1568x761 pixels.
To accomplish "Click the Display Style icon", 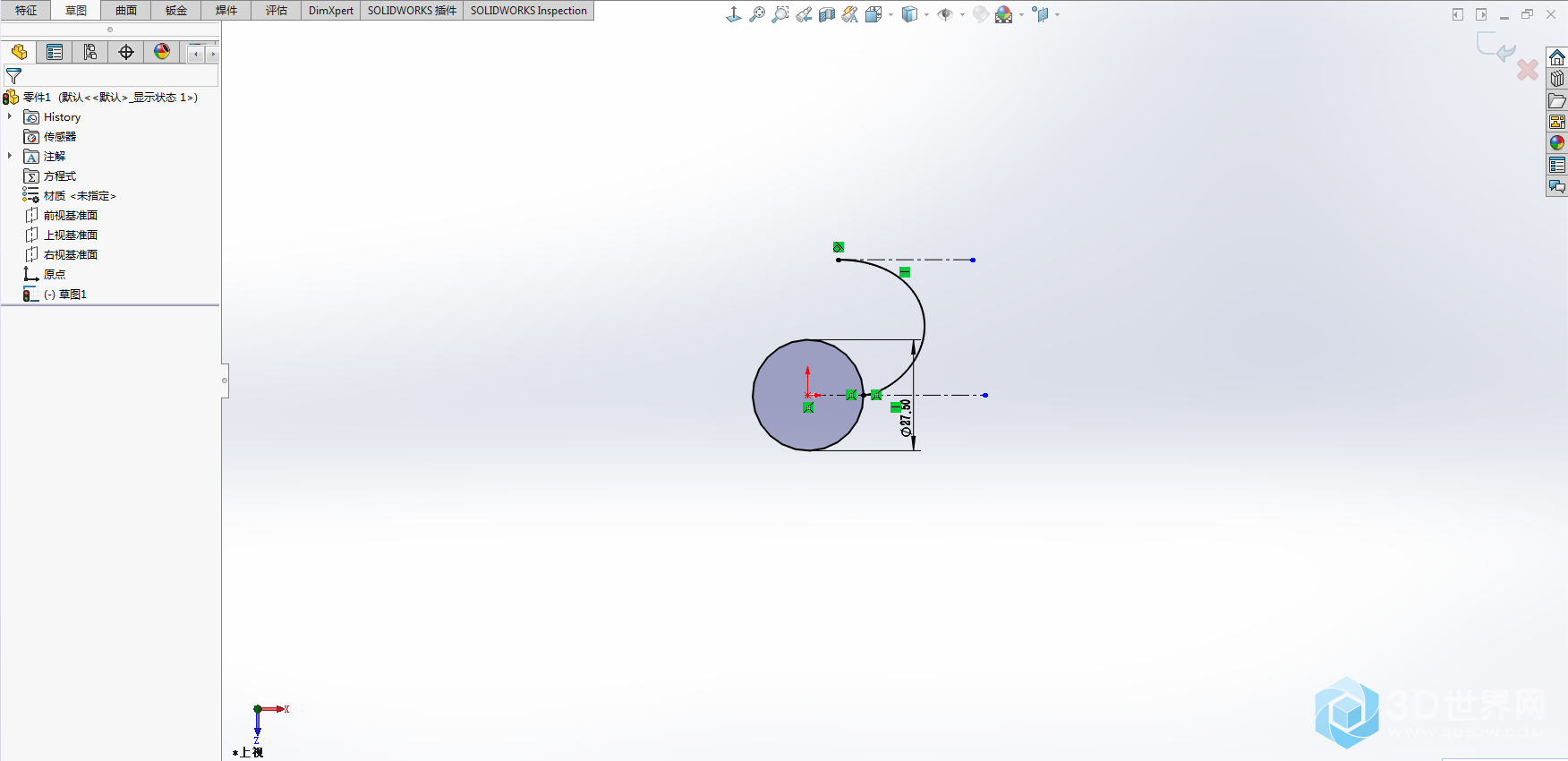I will pyautogui.click(x=909, y=14).
